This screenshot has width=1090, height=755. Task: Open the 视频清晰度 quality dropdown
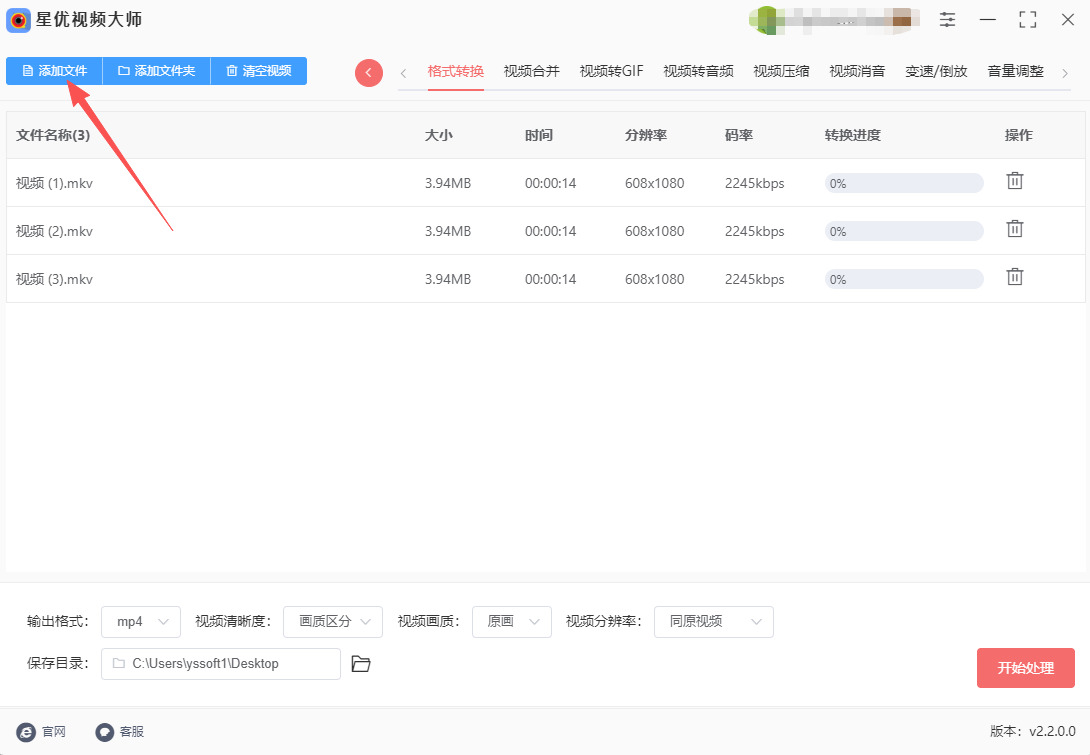click(x=333, y=622)
